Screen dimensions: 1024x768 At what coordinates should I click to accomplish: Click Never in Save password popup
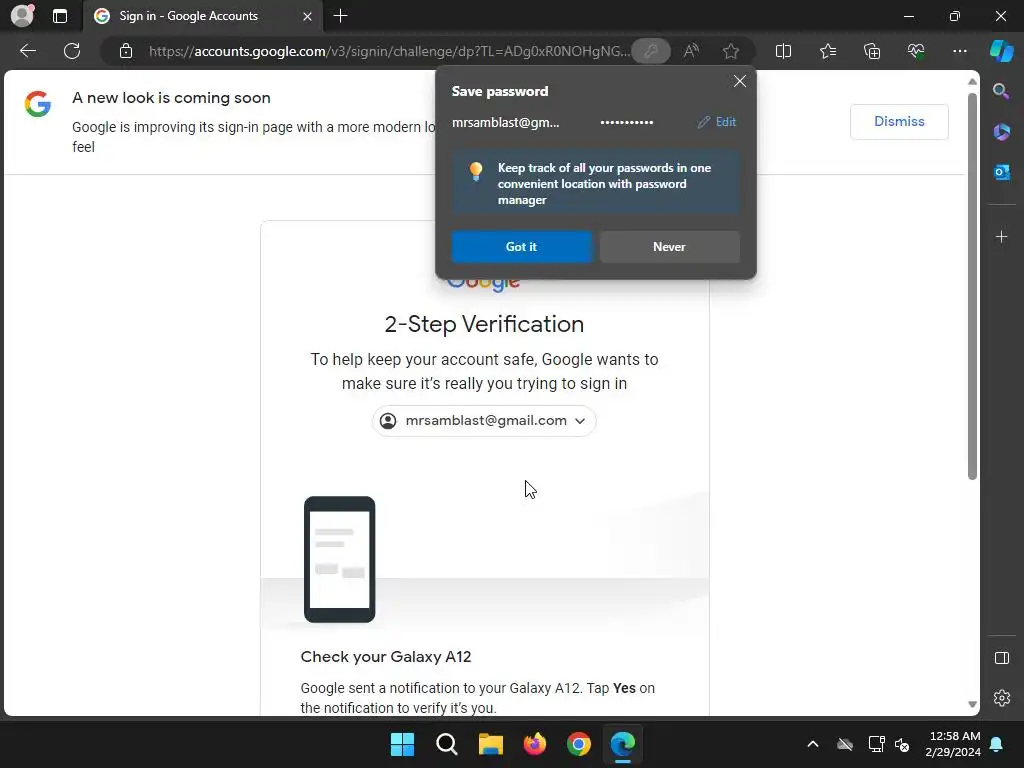[x=669, y=247]
